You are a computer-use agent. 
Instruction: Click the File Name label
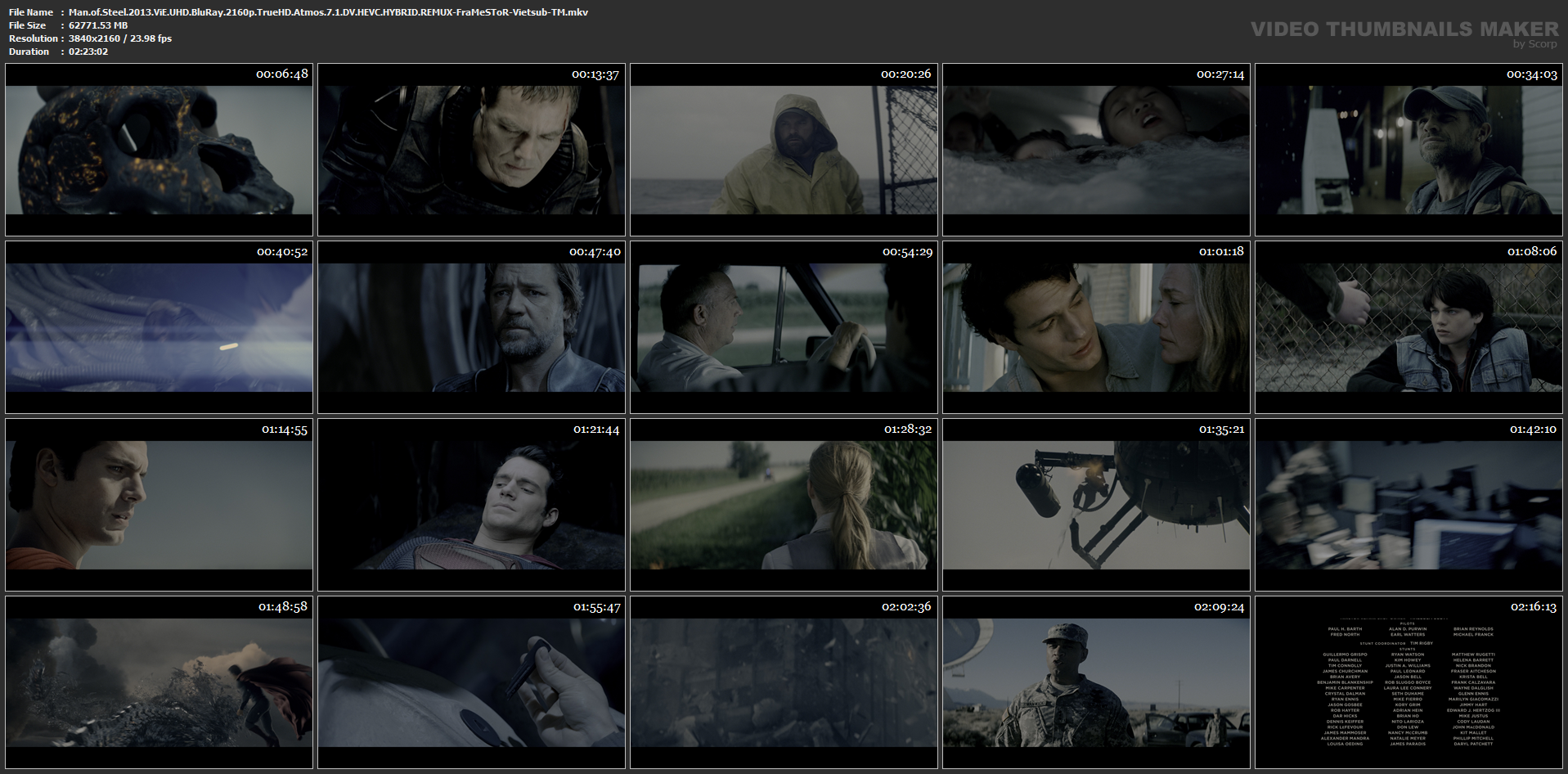point(31,12)
